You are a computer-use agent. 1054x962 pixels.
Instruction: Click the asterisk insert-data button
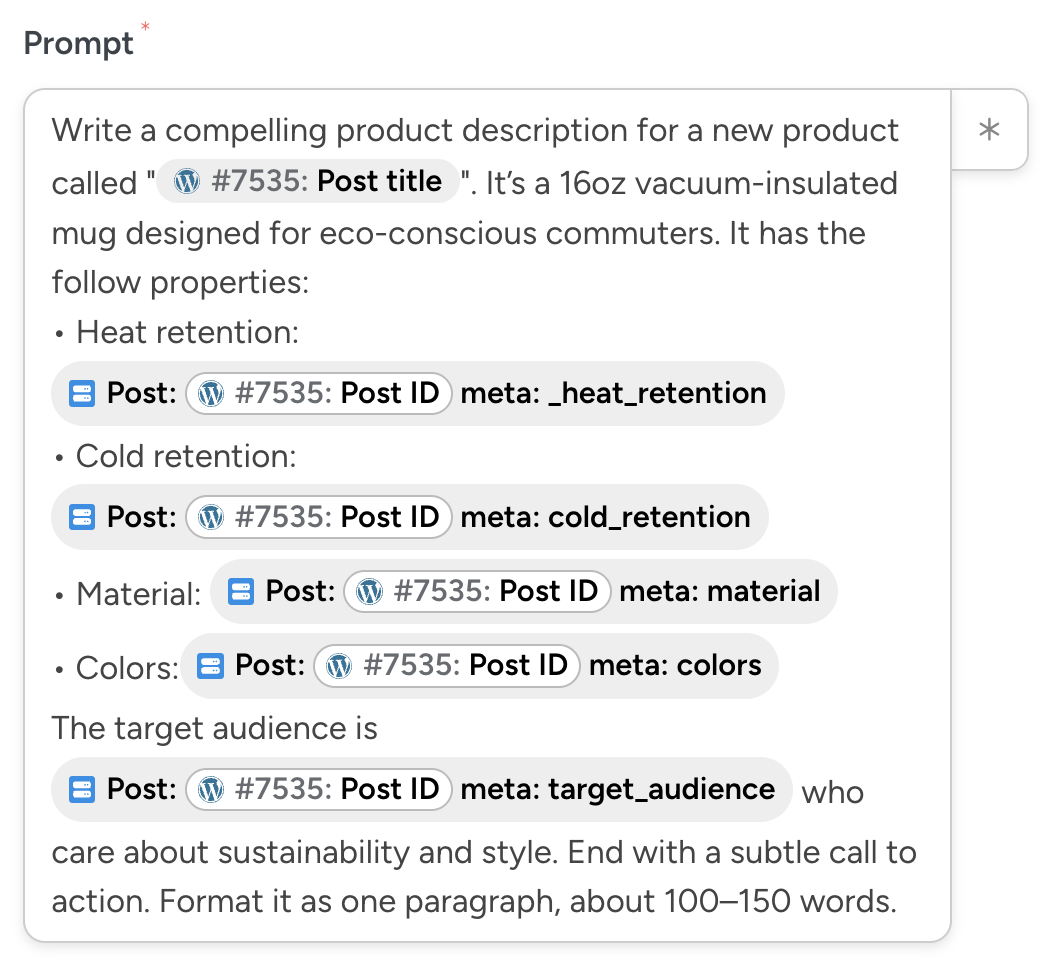pos(989,130)
